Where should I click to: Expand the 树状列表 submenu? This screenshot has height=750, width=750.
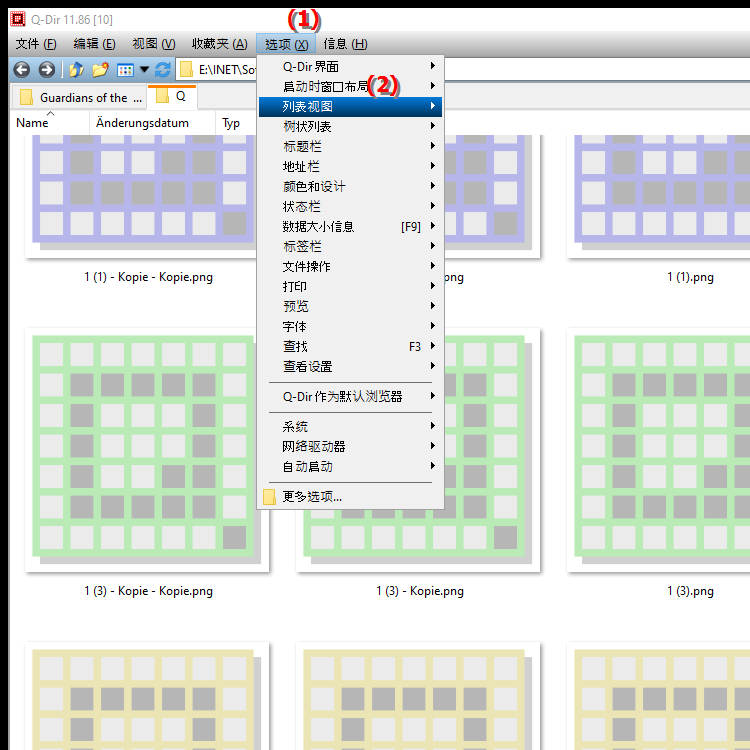(350, 127)
